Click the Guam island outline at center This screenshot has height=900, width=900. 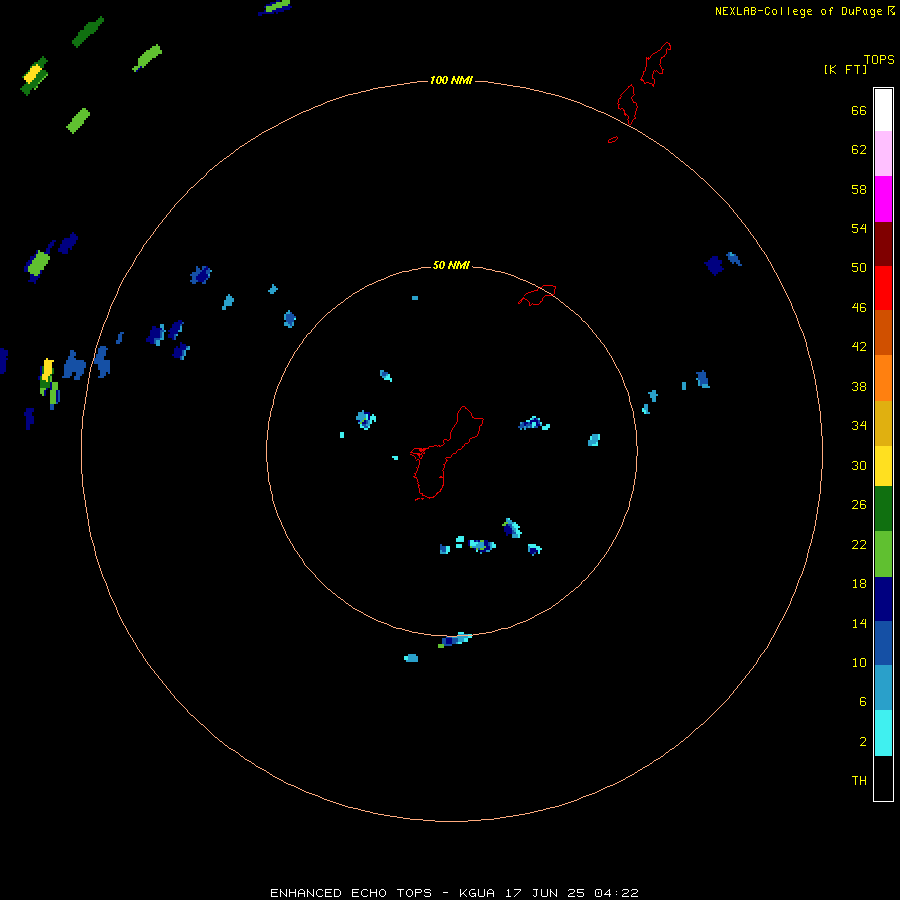coord(446,453)
